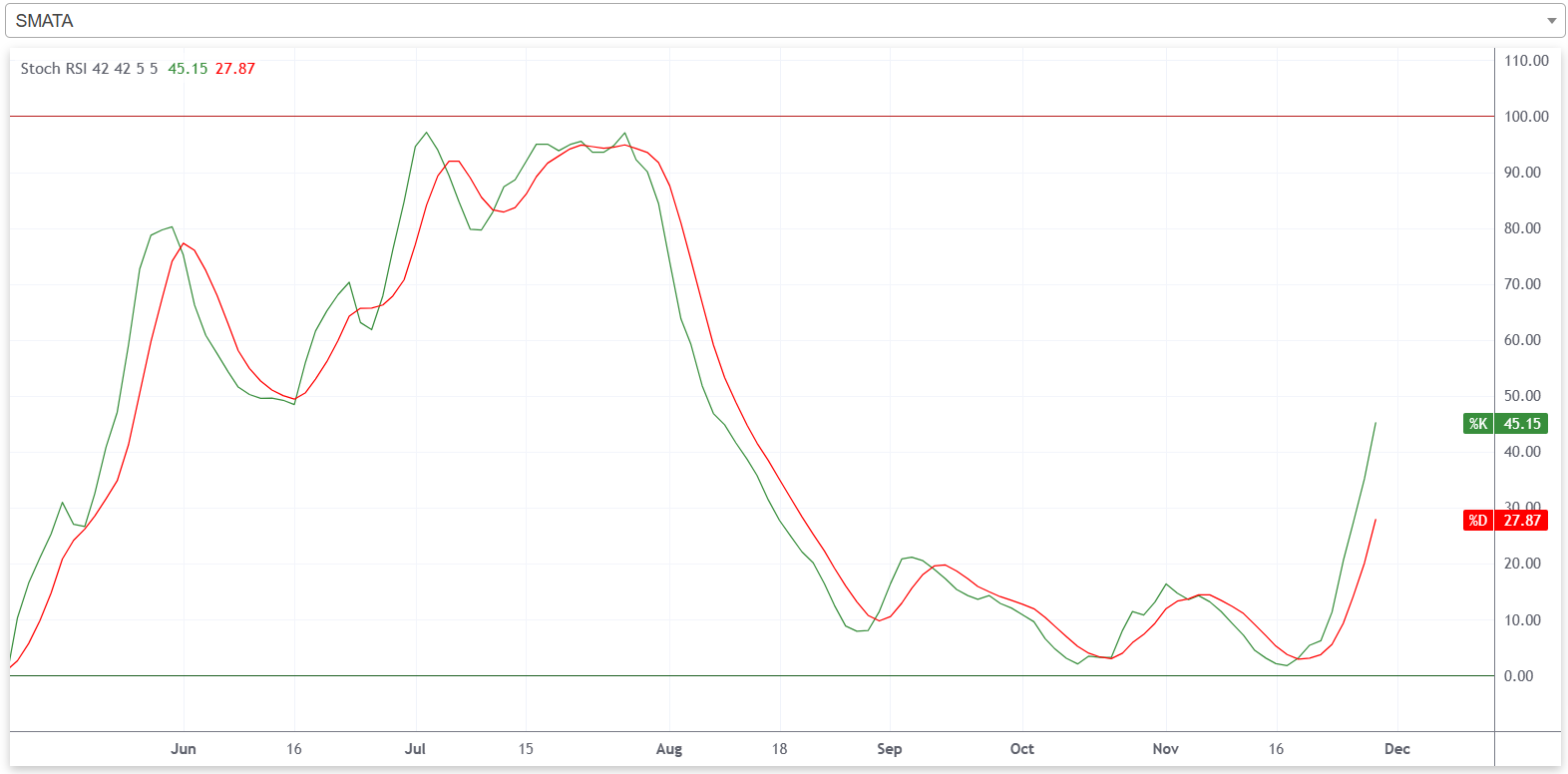Click the Nov time axis label
Viewport: 1568px width, 774px height.
point(1165,749)
